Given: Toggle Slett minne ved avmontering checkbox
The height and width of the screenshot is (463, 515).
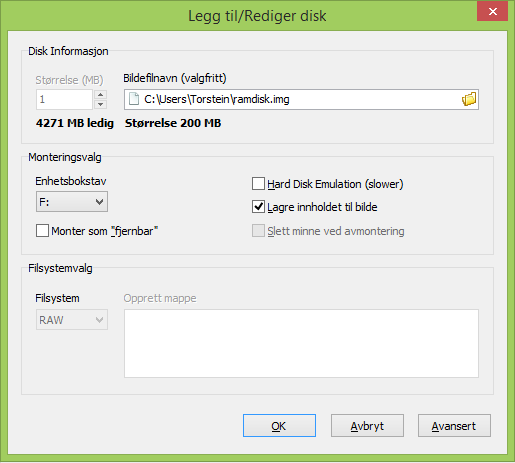Looking at the screenshot, I should (258, 231).
